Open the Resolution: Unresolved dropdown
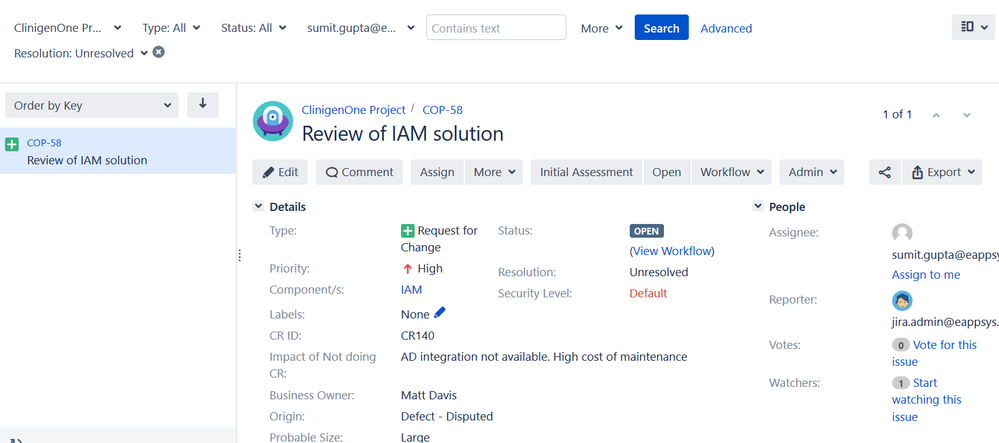999x443 pixels. (x=80, y=54)
